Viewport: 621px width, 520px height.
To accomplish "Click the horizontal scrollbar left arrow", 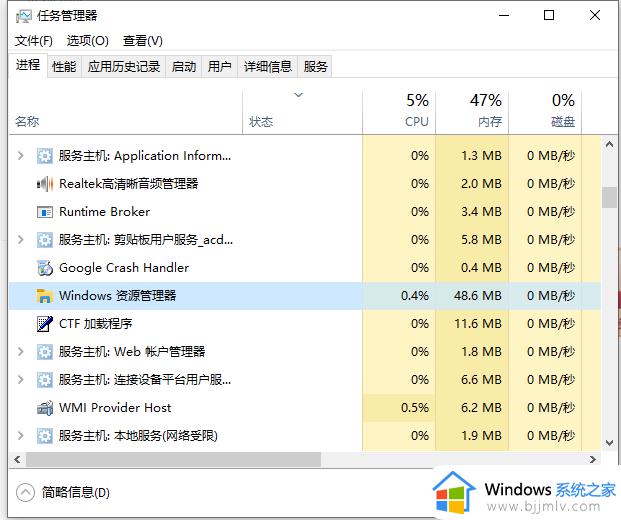I will (x=17, y=459).
